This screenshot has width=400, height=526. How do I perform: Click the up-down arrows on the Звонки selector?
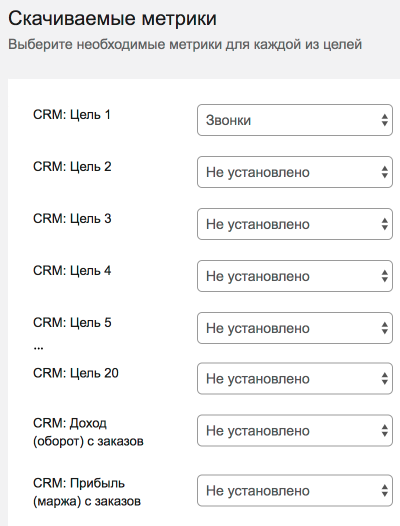pyautogui.click(x=385, y=120)
